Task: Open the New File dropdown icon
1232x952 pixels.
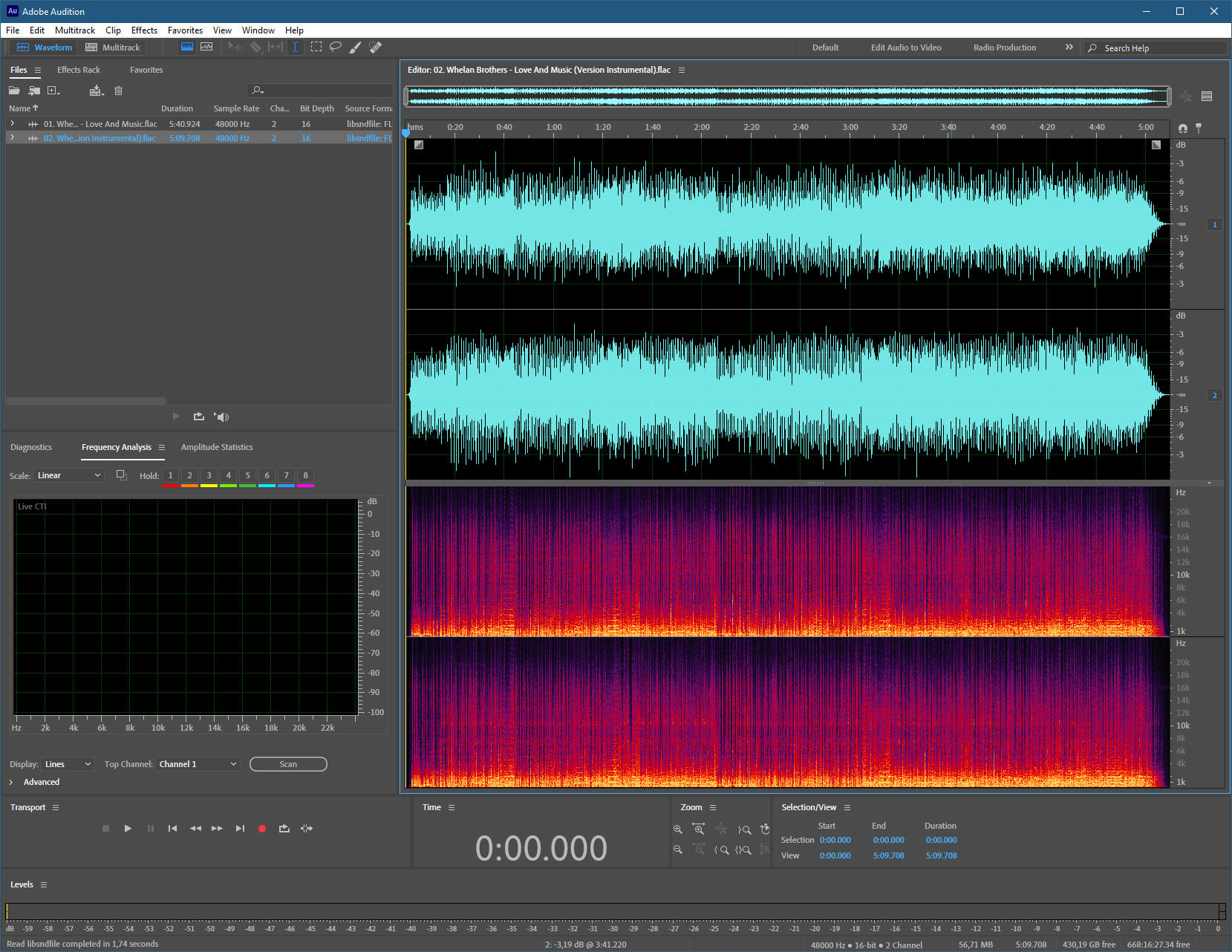Action: (54, 91)
